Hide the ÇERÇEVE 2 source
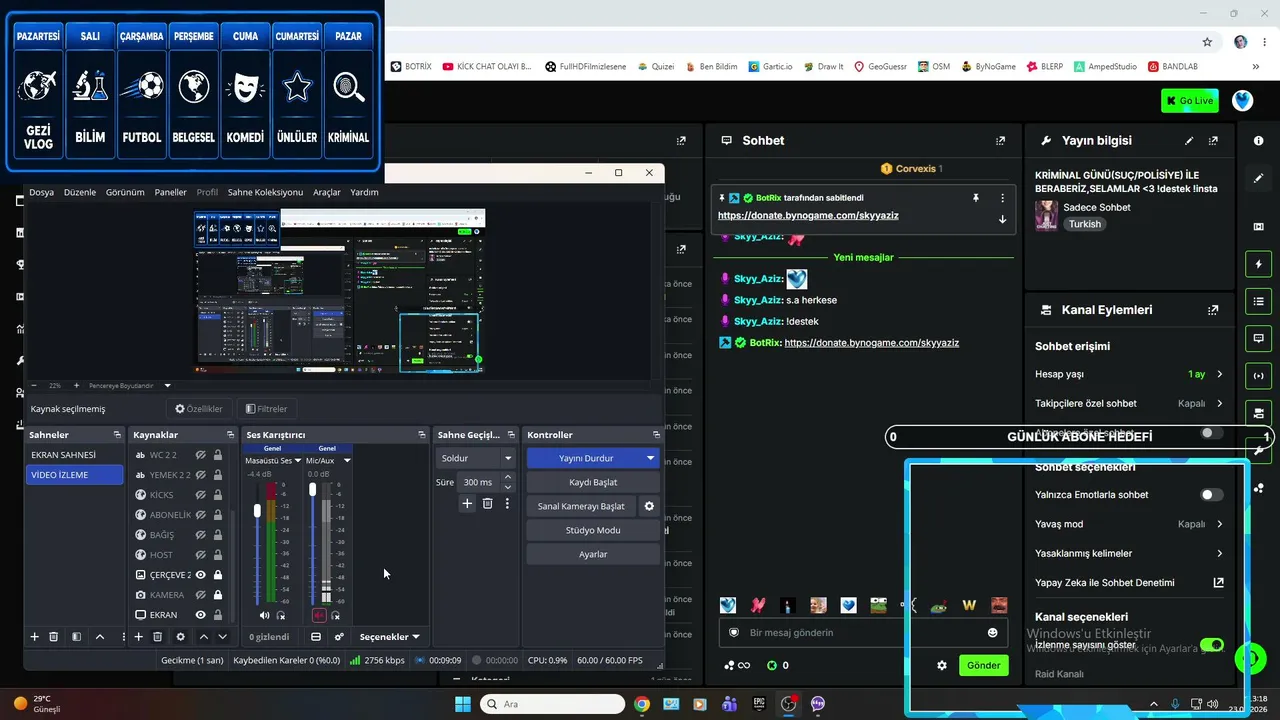Viewport: 1280px width, 720px height. pos(201,575)
